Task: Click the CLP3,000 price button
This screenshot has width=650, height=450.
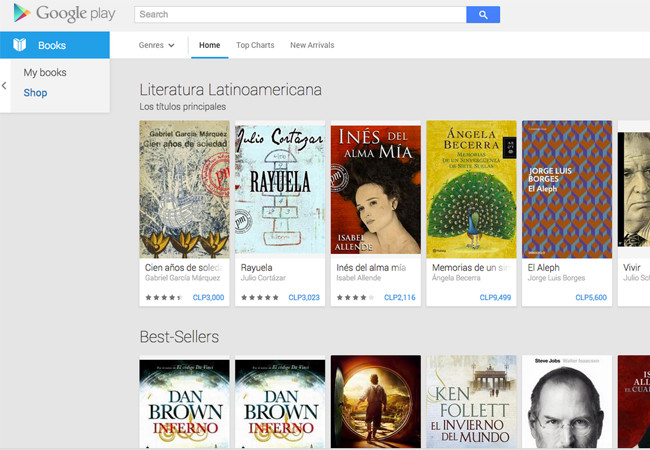Action: 209,298
